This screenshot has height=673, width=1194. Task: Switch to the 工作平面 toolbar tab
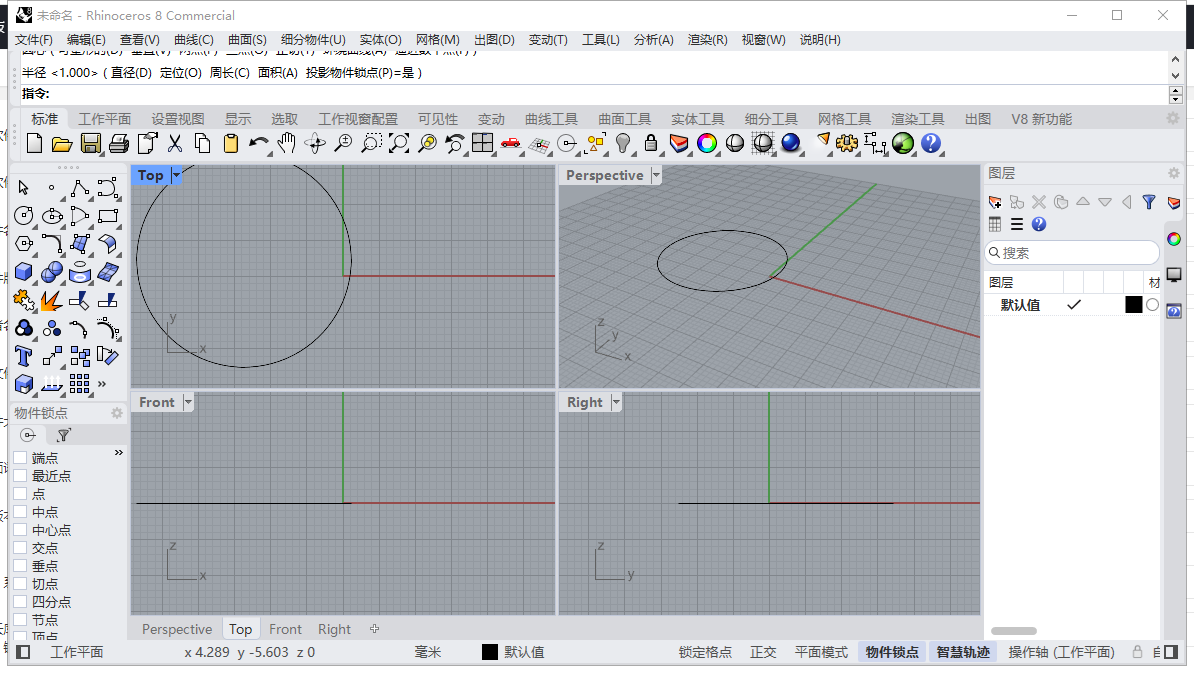[x=104, y=119]
